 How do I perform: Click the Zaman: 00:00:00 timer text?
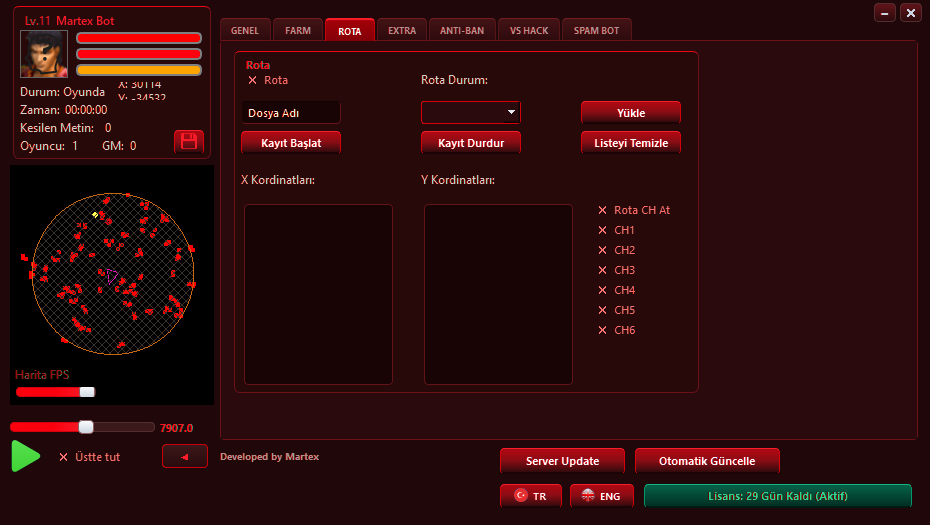tap(63, 110)
